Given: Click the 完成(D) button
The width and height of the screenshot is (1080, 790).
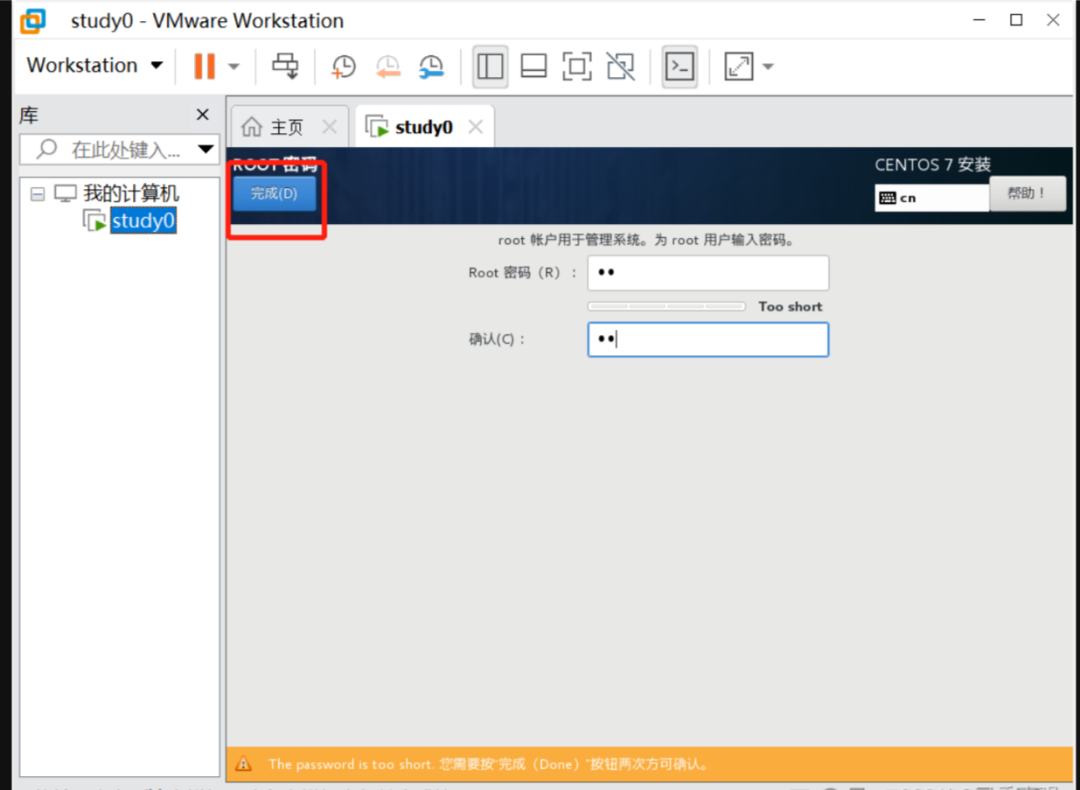Looking at the screenshot, I should coord(274,194).
